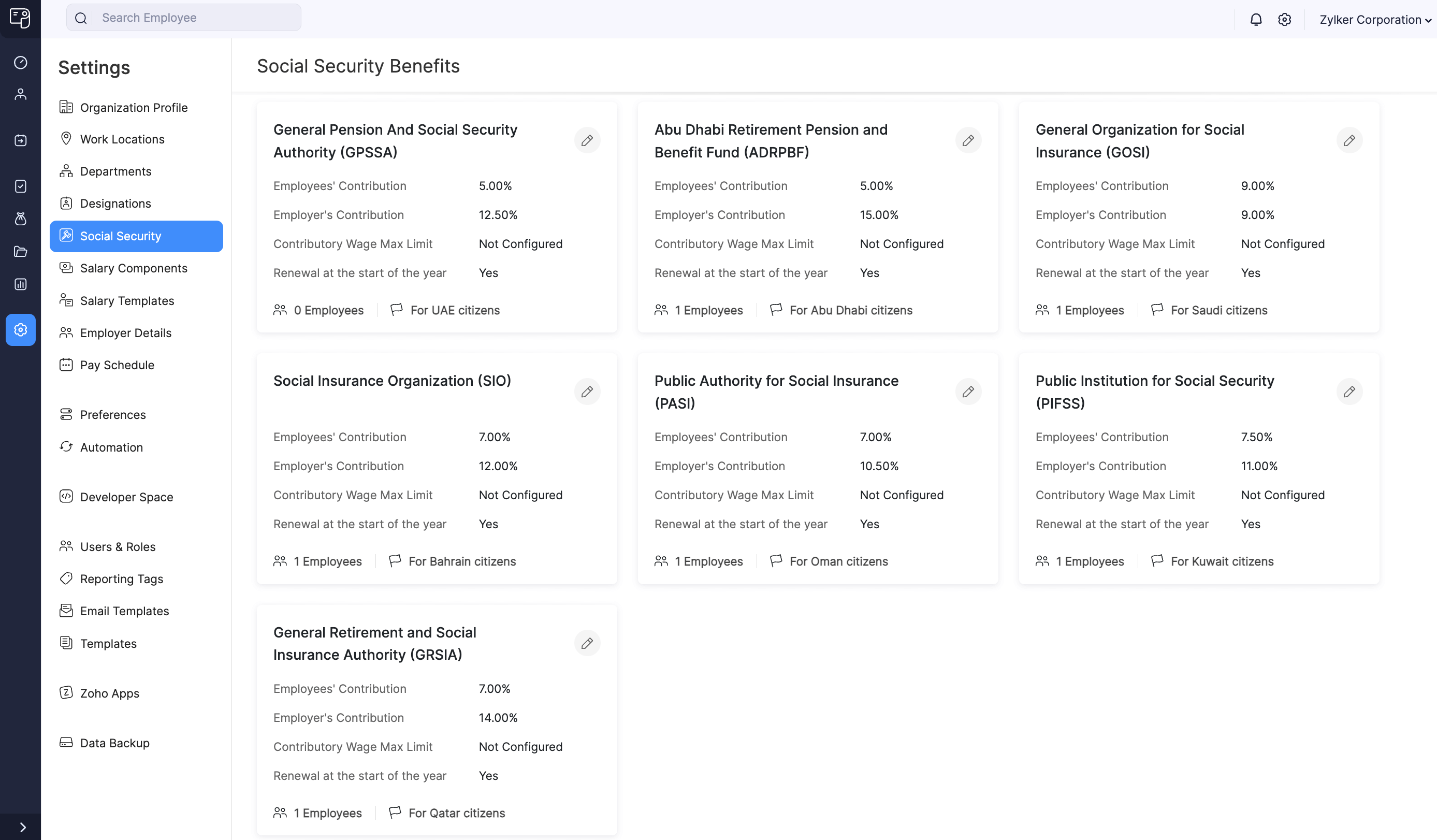Open Organization Profile settings

(134, 107)
